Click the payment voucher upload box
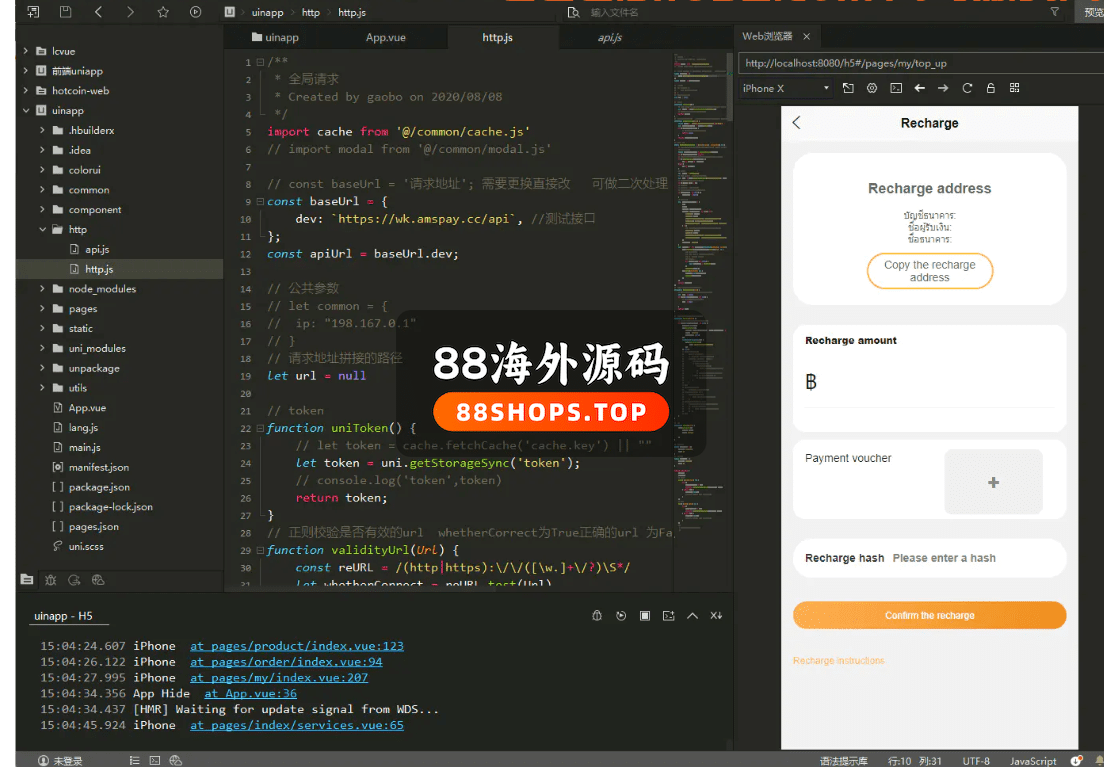 pyautogui.click(x=993, y=482)
